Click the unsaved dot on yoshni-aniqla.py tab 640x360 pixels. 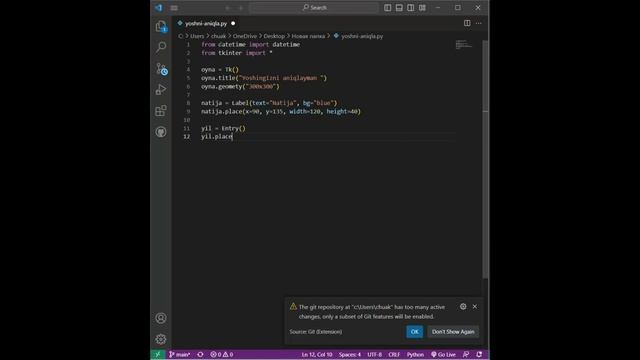[233, 24]
